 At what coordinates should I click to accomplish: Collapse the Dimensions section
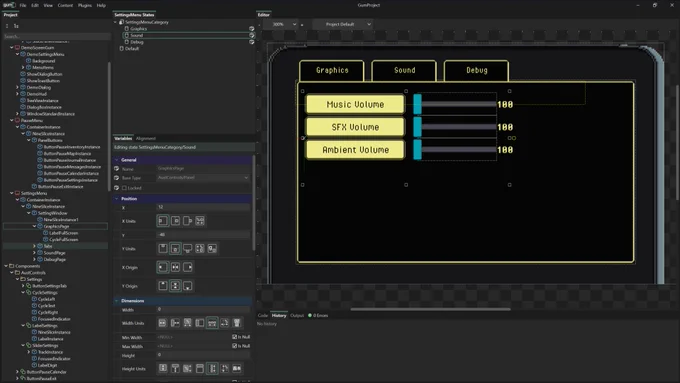click(117, 301)
